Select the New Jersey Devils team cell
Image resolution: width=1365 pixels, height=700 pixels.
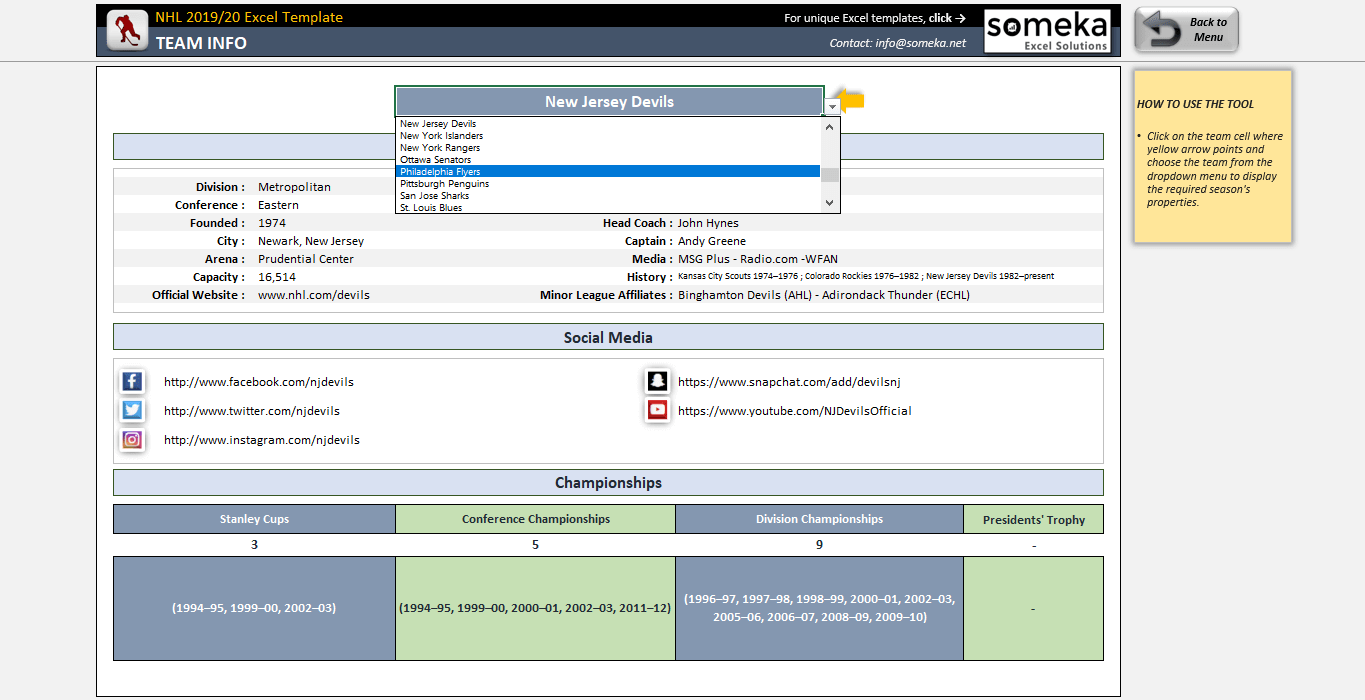pos(608,101)
